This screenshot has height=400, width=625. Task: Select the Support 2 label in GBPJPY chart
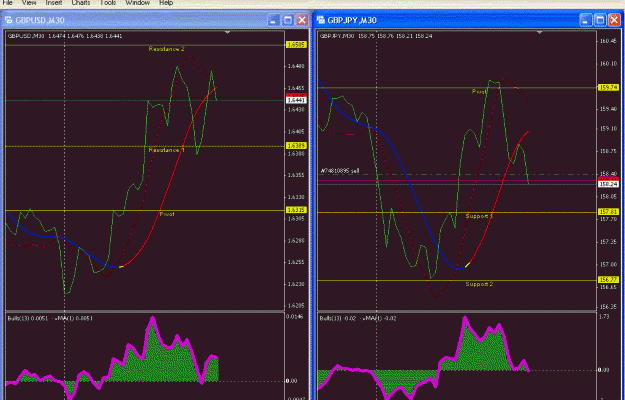point(480,284)
